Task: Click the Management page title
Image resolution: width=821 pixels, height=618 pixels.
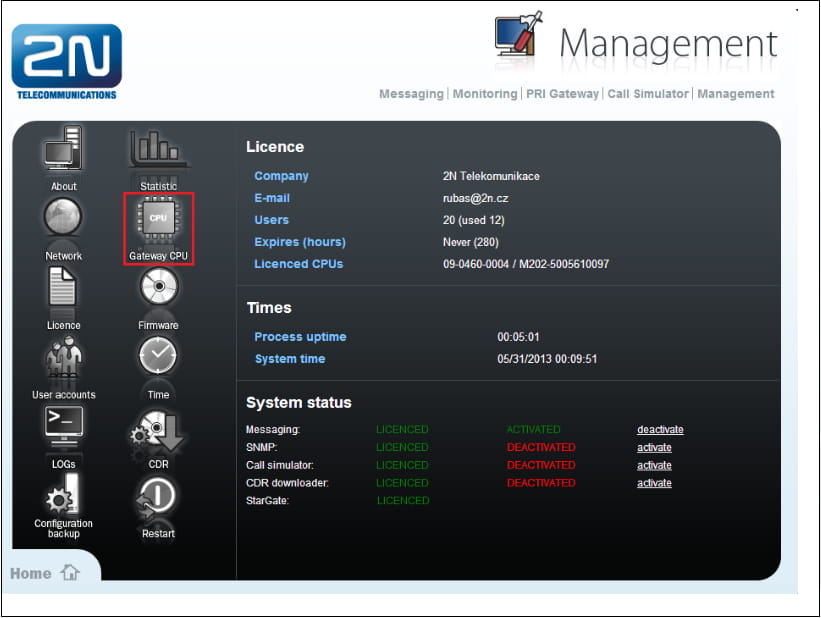Action: pos(668,44)
